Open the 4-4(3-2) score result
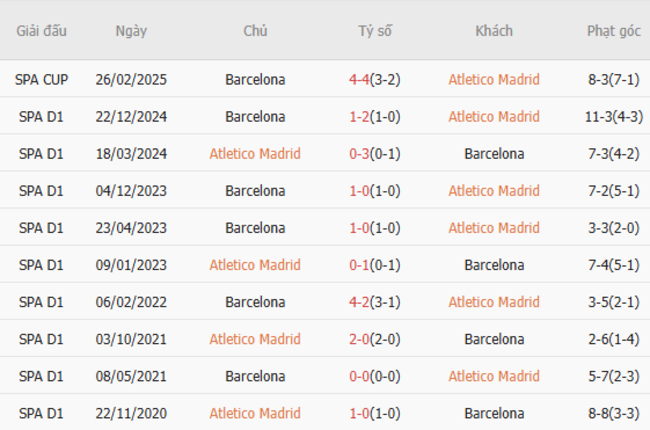The image size is (650, 430). (x=375, y=79)
